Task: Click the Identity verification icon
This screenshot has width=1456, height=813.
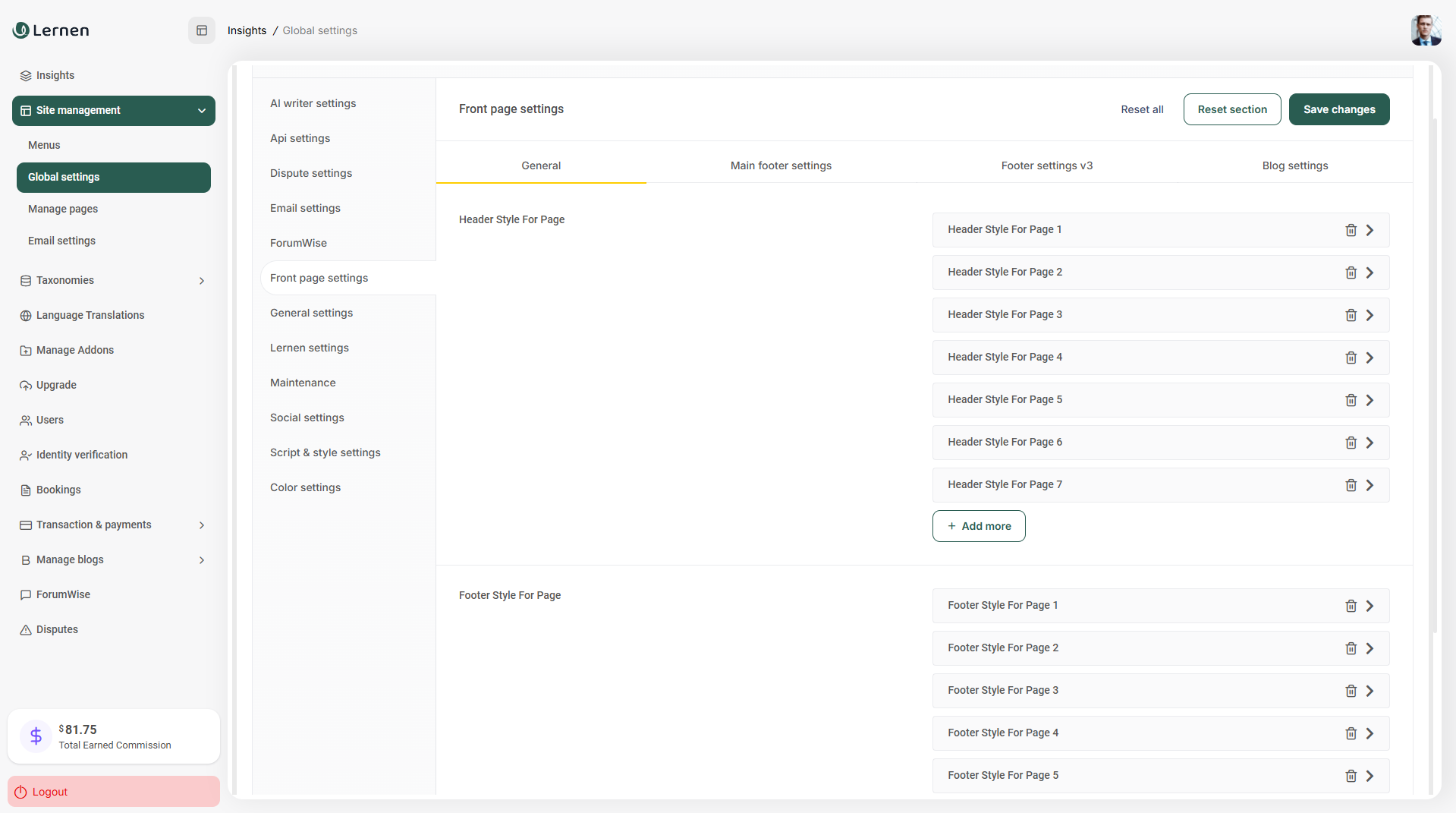Action: click(x=25, y=455)
